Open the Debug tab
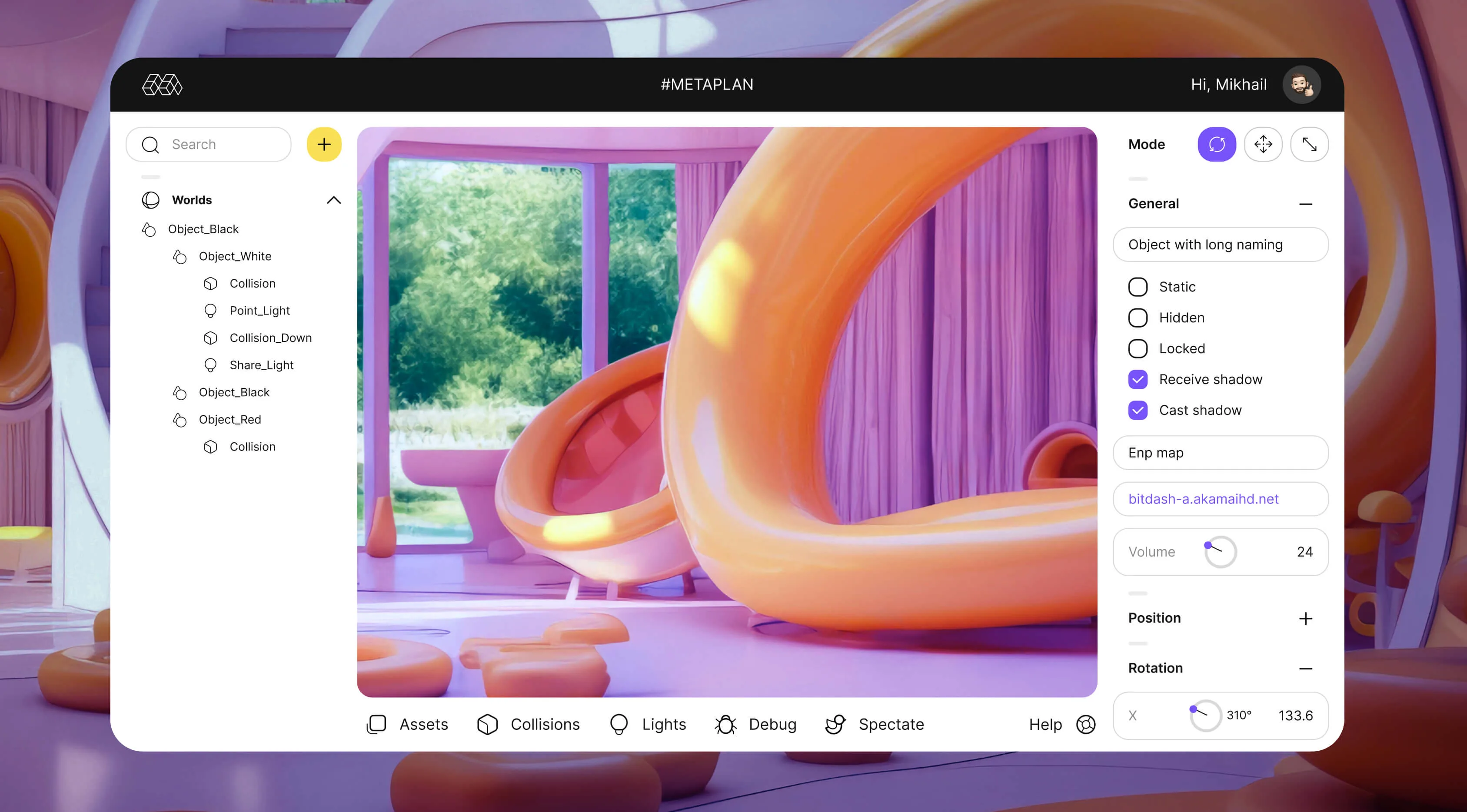 pos(756,724)
